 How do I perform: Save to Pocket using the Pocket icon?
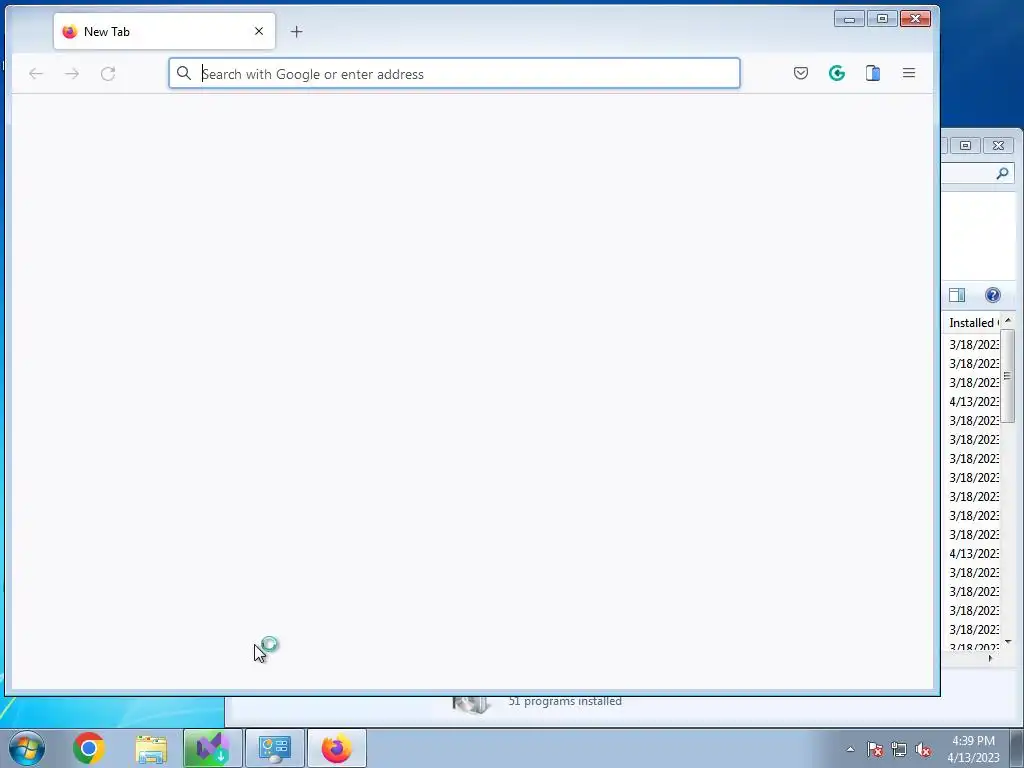point(801,73)
